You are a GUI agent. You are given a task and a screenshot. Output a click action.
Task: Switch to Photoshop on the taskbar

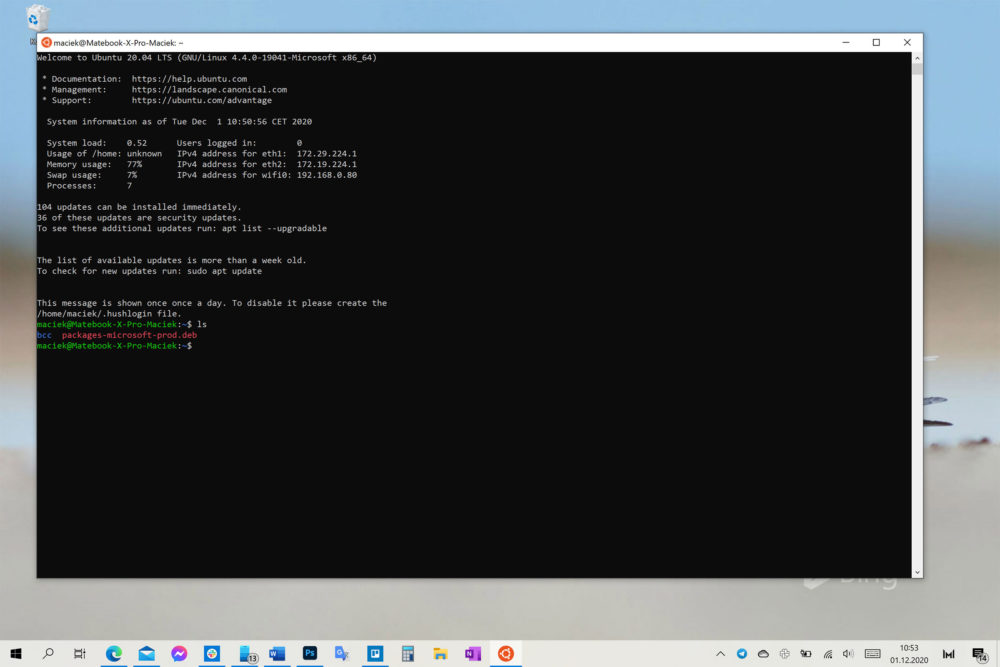coord(309,654)
